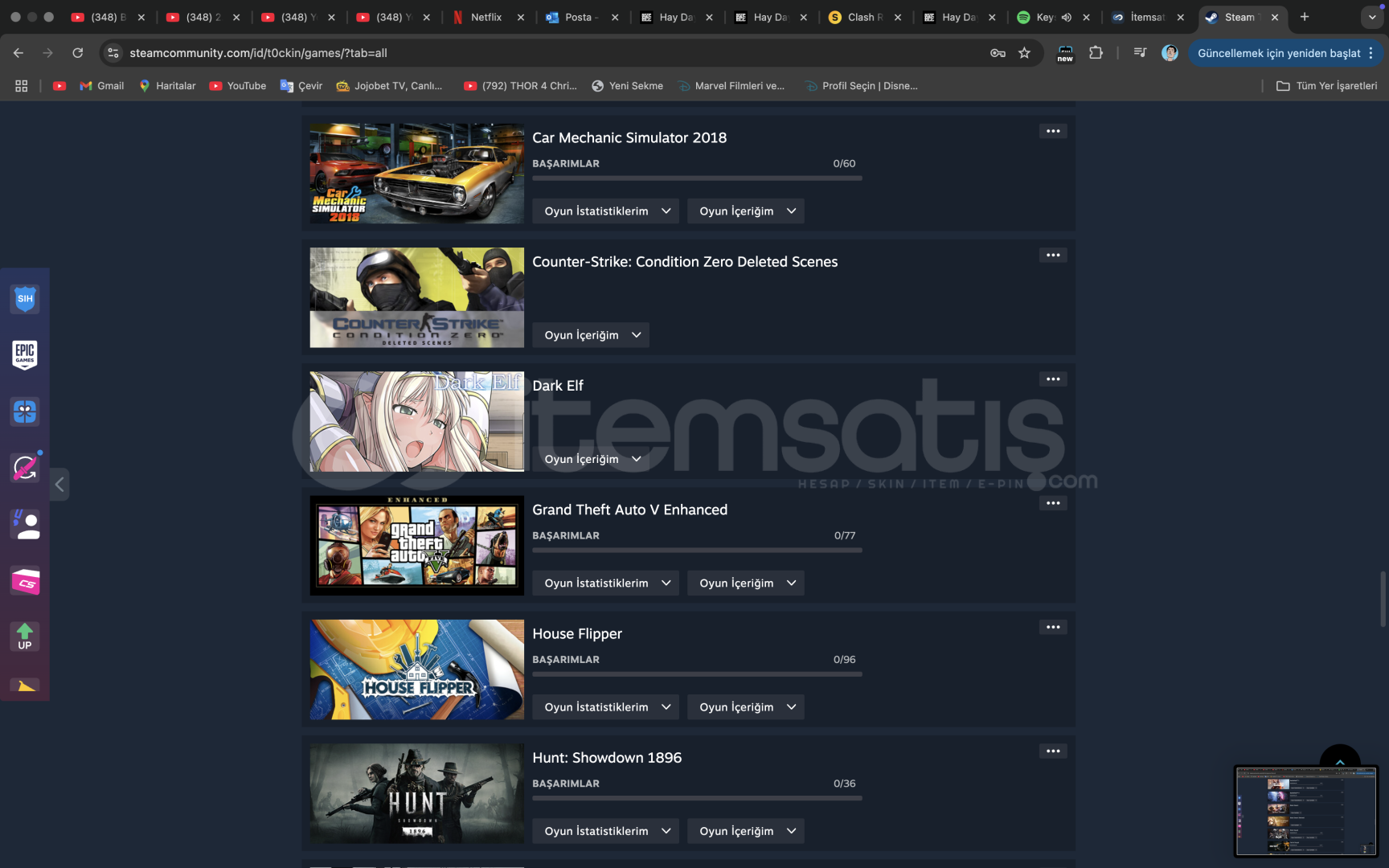Screen dimensions: 1389x868
Task: Switch to the İtemsatış tab
Action: click(1146, 17)
